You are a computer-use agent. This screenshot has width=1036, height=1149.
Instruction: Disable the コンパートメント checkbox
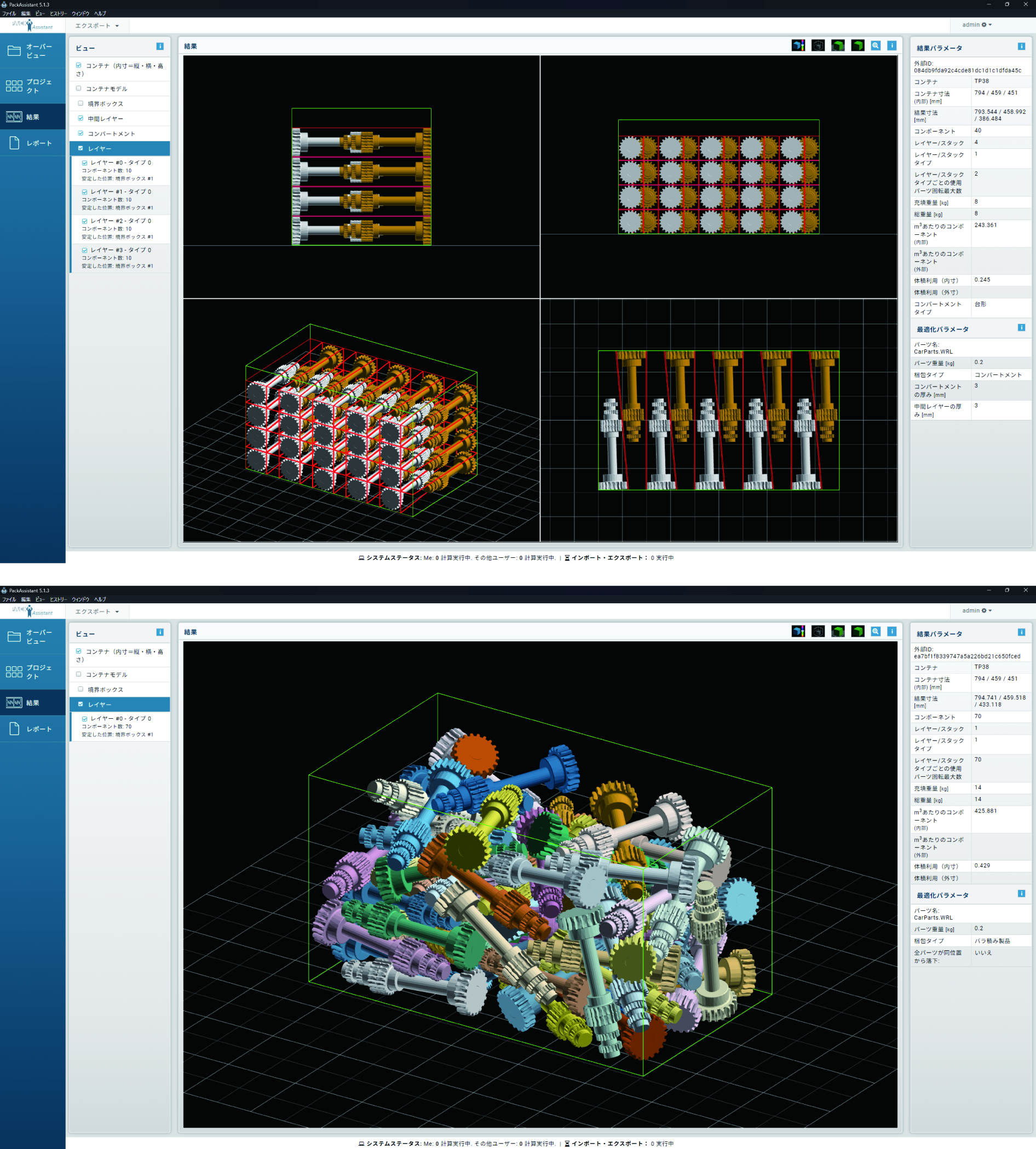[81, 133]
